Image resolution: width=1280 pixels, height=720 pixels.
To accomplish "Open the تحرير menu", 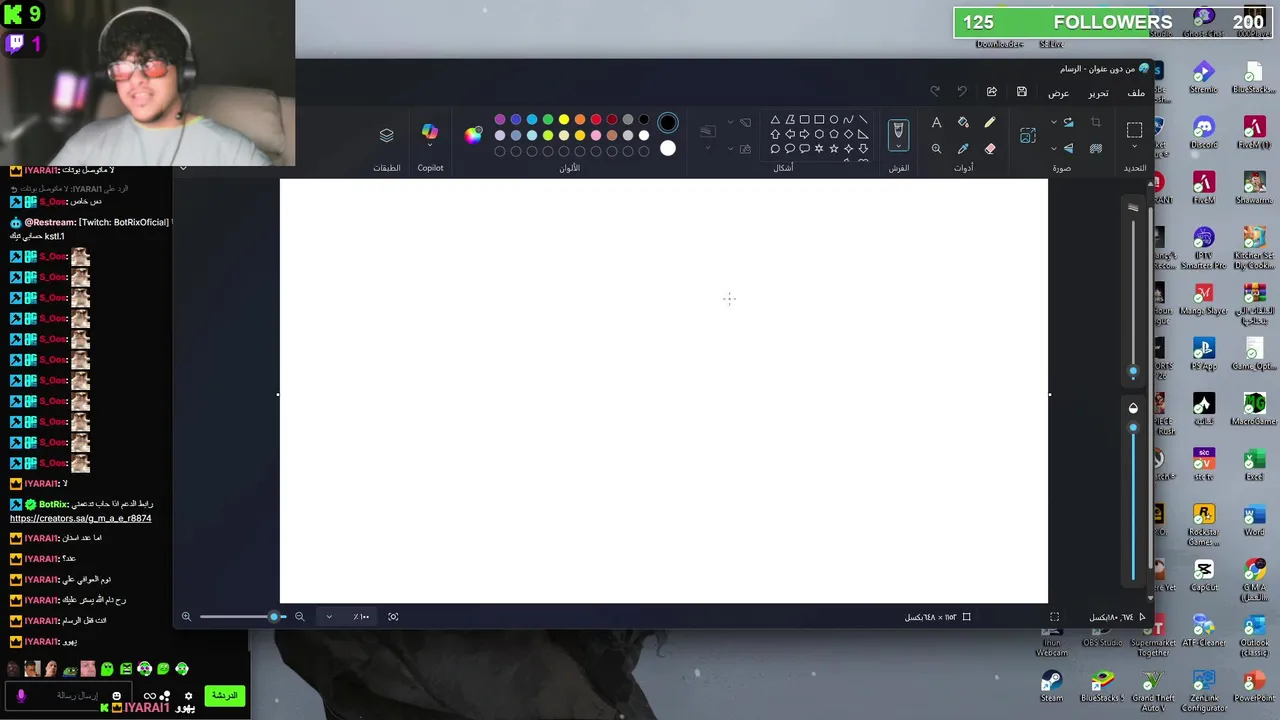I will (x=1098, y=93).
